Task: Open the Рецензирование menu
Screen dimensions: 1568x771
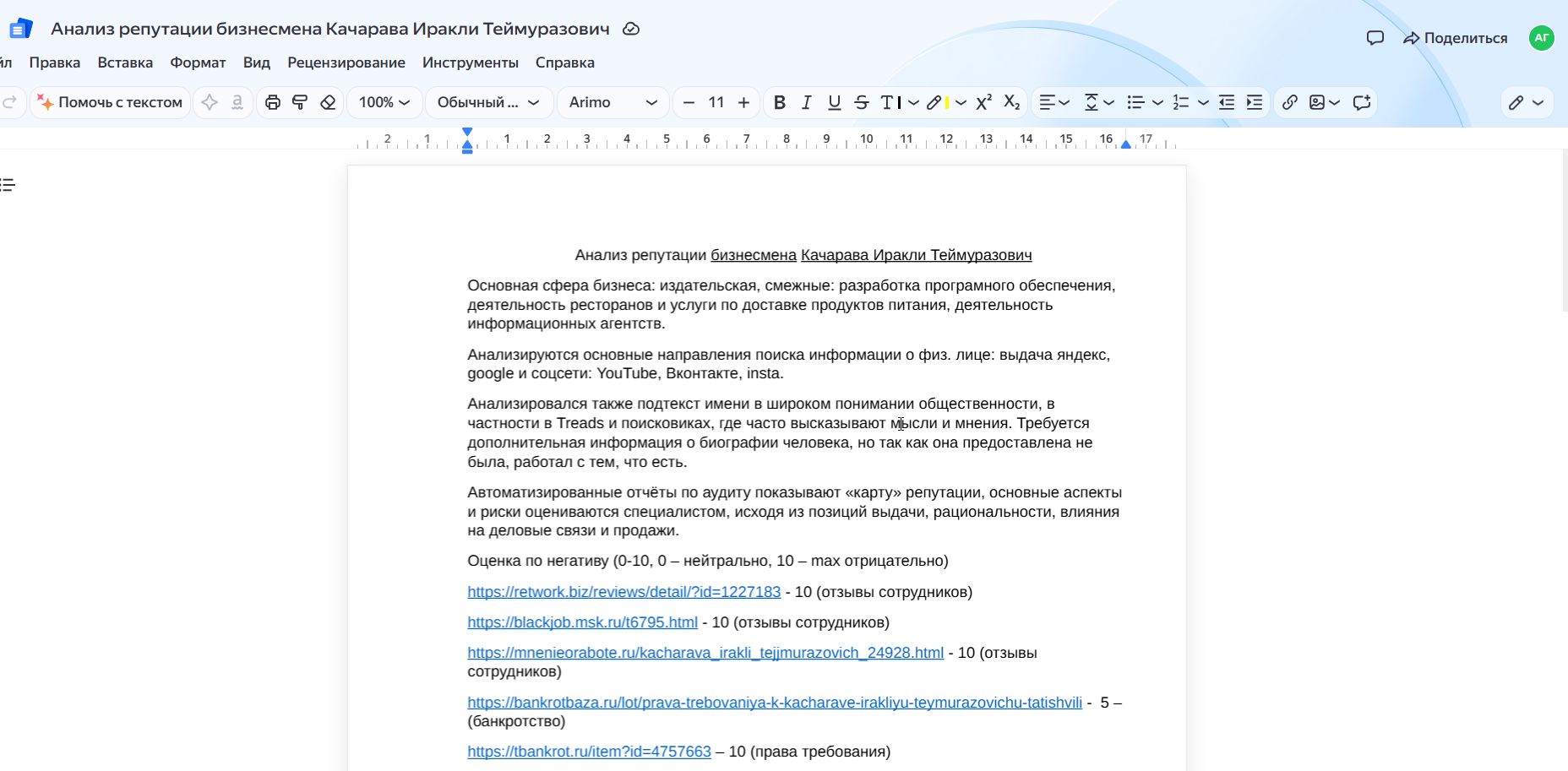Action: click(346, 62)
